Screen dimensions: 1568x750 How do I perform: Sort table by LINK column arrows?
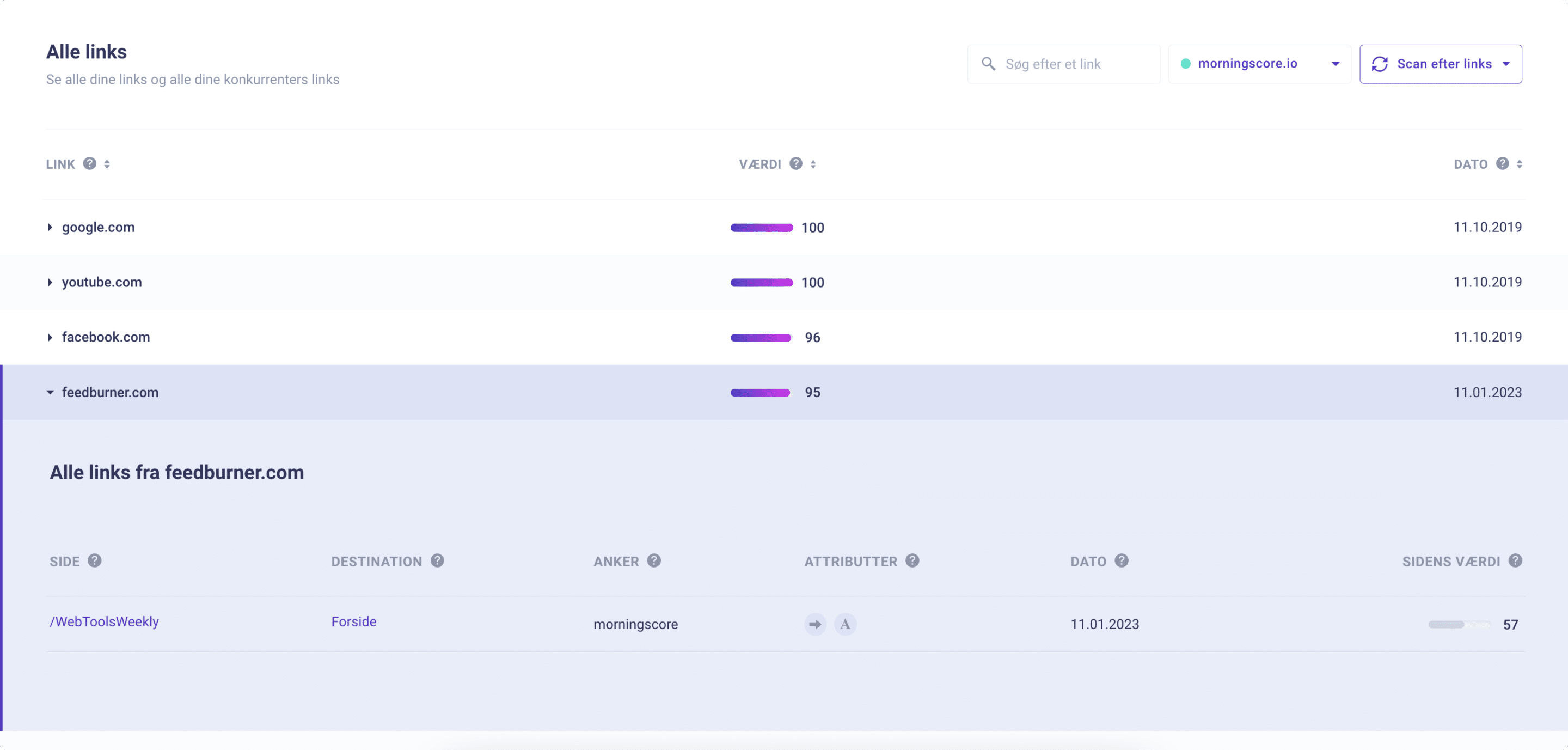pos(107,164)
